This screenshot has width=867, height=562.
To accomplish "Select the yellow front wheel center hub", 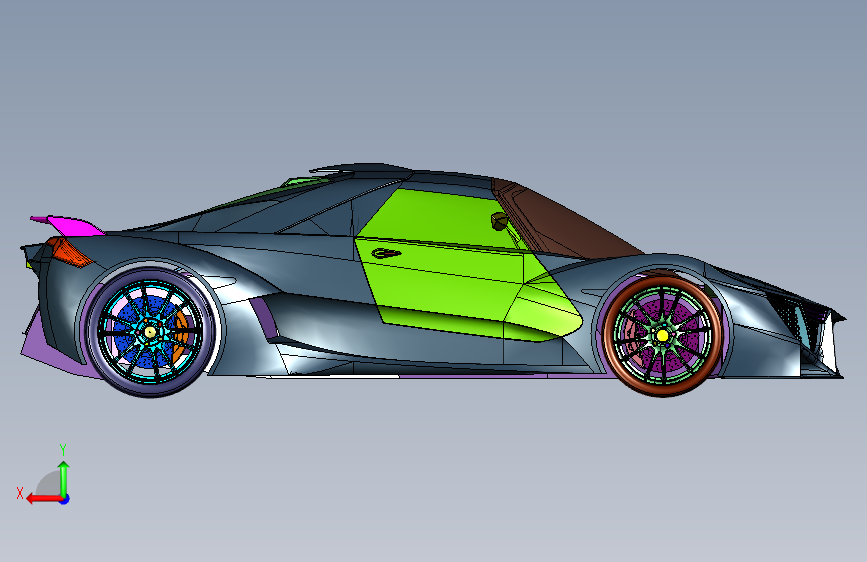I will click(x=662, y=335).
